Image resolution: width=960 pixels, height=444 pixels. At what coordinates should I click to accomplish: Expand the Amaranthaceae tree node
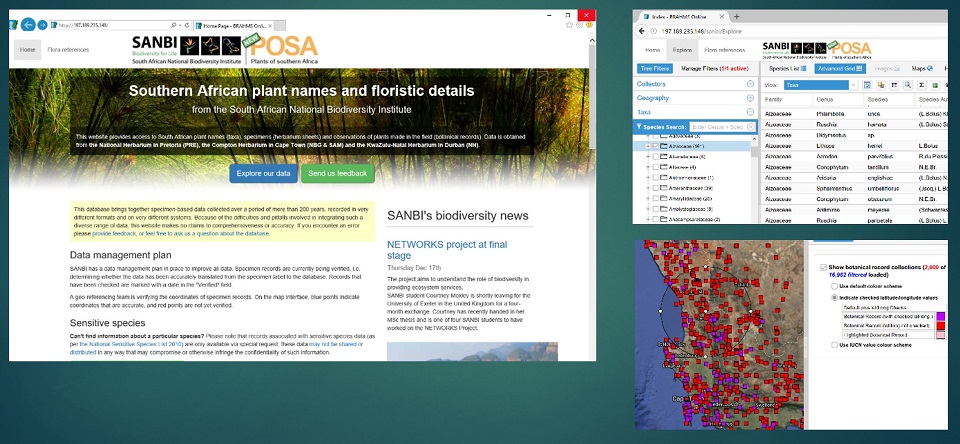tap(648, 188)
